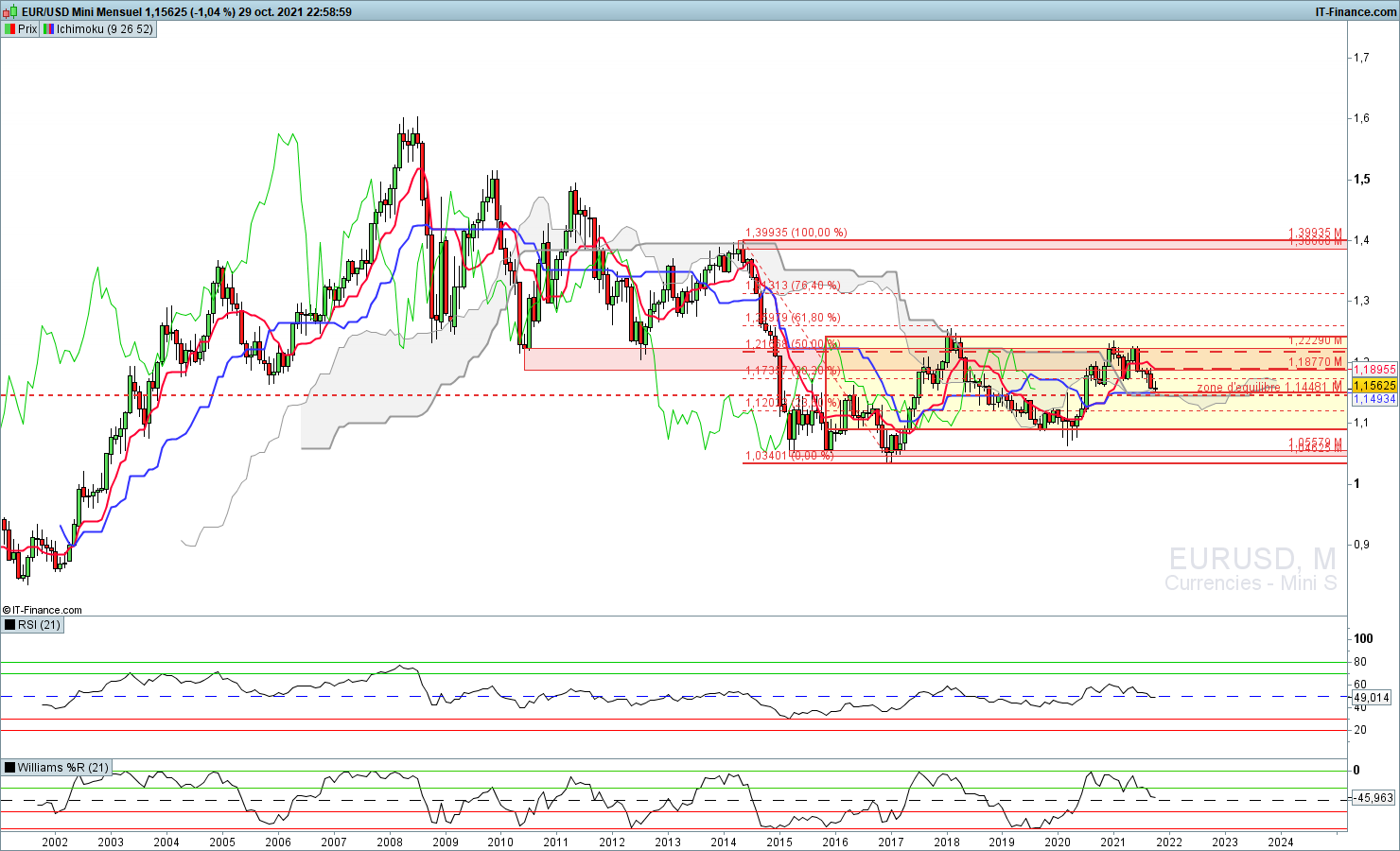Click the RSI value 49,014 label
Screen dimensions: 1400x851
point(1372,697)
